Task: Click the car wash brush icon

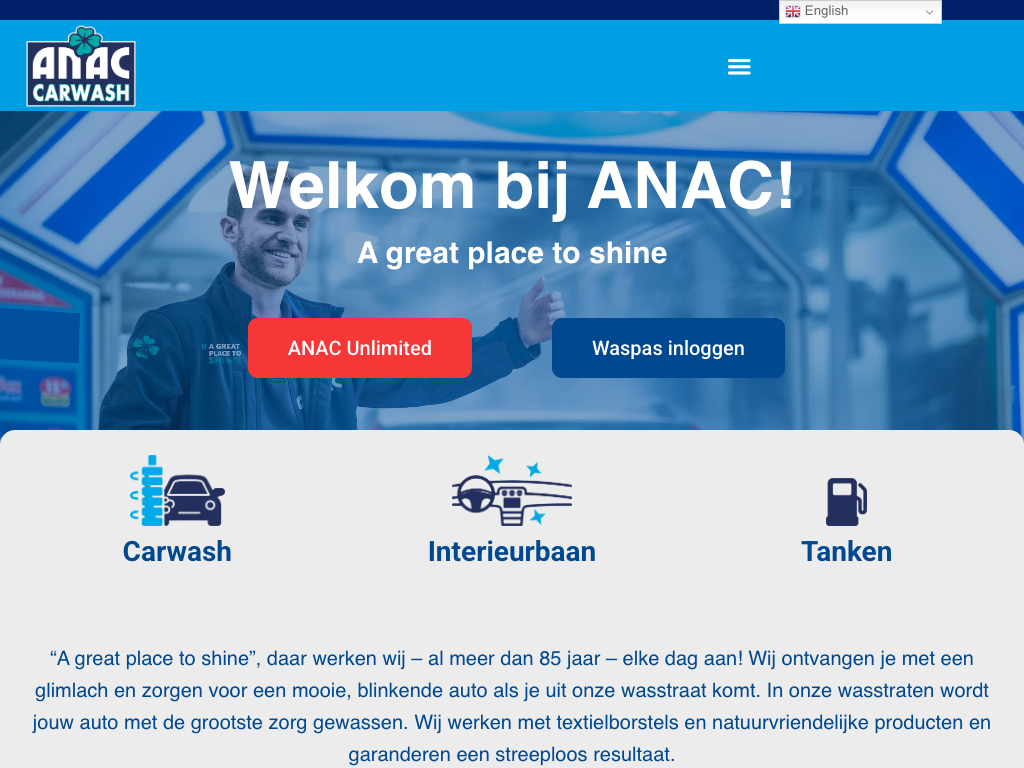Action: coord(177,490)
